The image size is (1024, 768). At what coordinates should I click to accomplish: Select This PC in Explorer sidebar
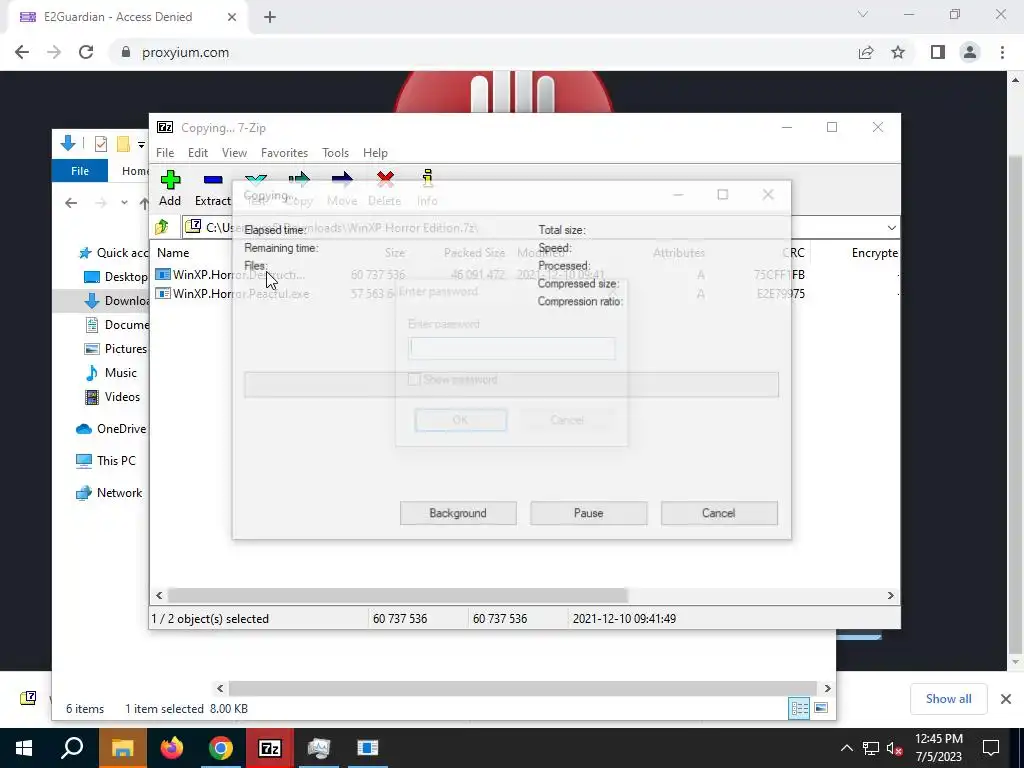click(x=106, y=461)
